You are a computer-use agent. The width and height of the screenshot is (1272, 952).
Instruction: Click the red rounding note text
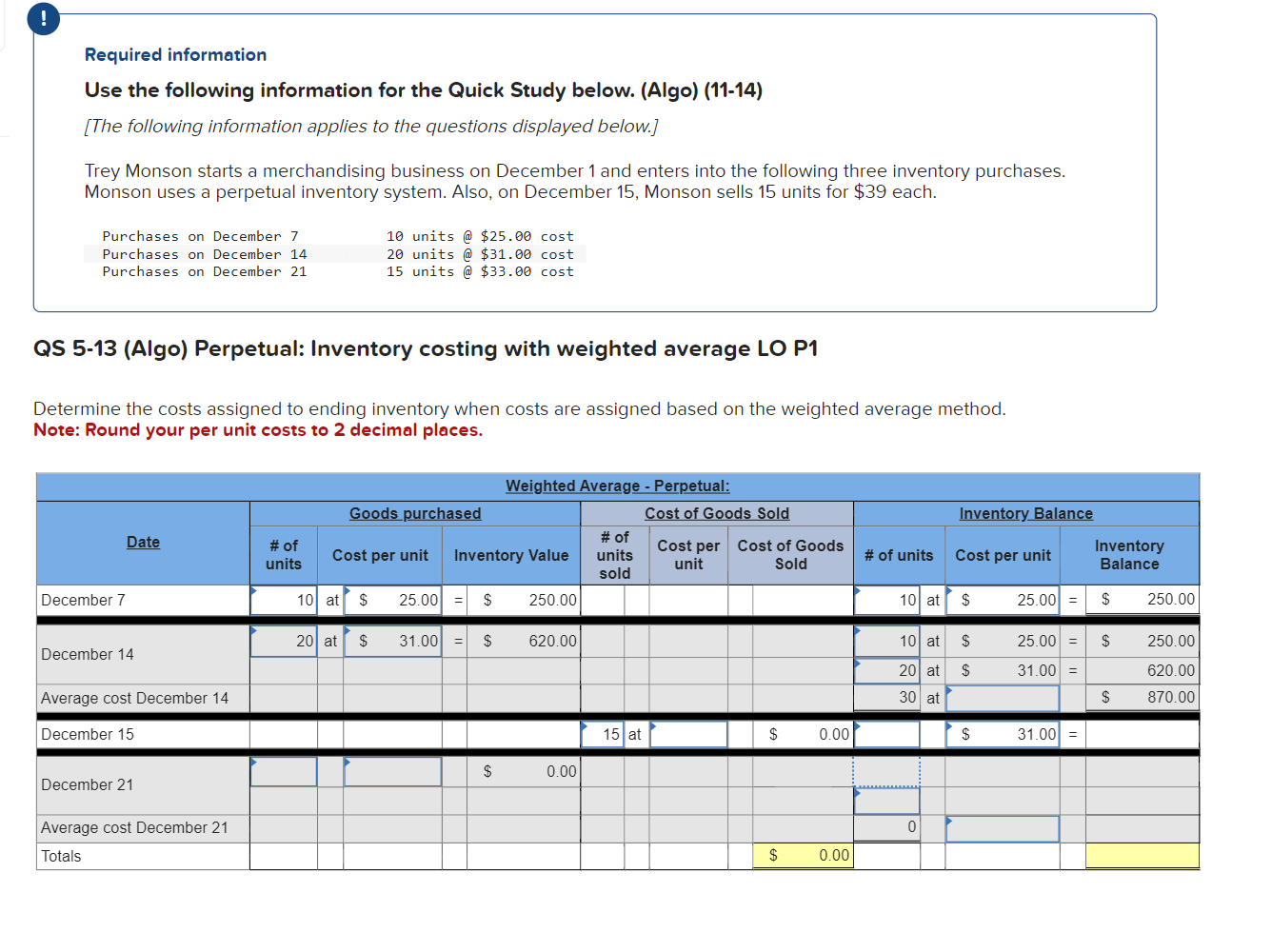(x=258, y=430)
